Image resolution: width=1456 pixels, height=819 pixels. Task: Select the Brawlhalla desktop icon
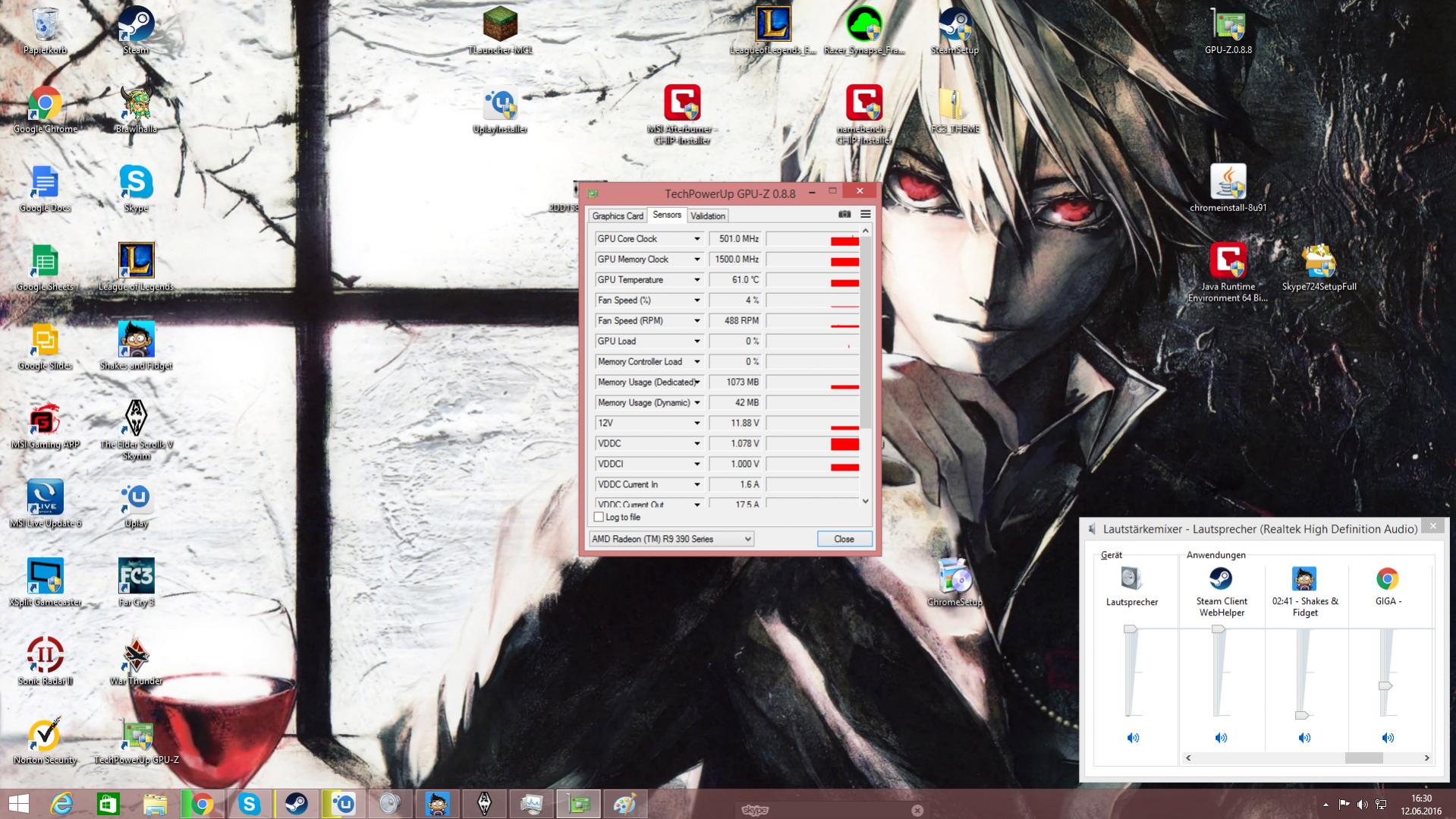(137, 109)
